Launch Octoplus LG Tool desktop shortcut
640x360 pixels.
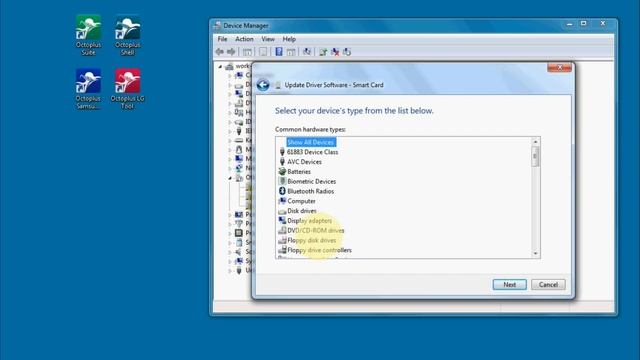[x=127, y=89]
